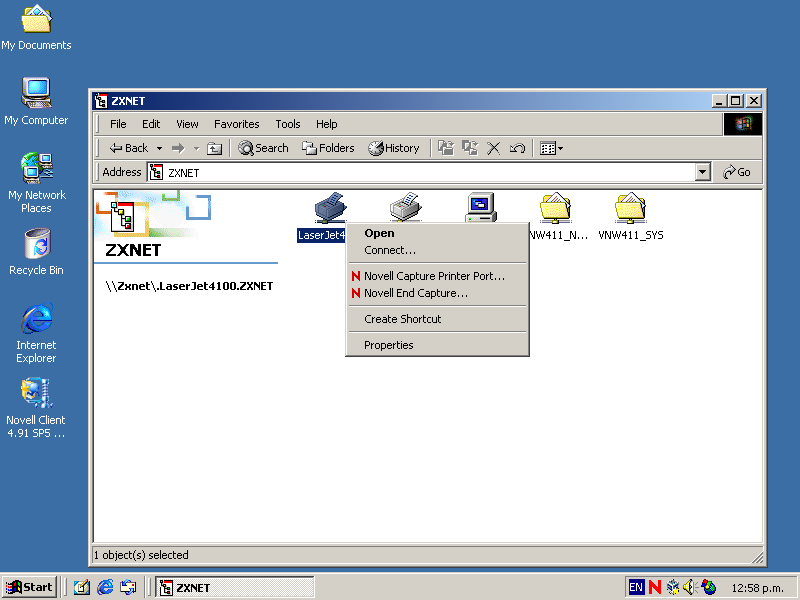The image size is (800, 600).
Task: Click the ZXNET window title bar
Action: pos(402,101)
